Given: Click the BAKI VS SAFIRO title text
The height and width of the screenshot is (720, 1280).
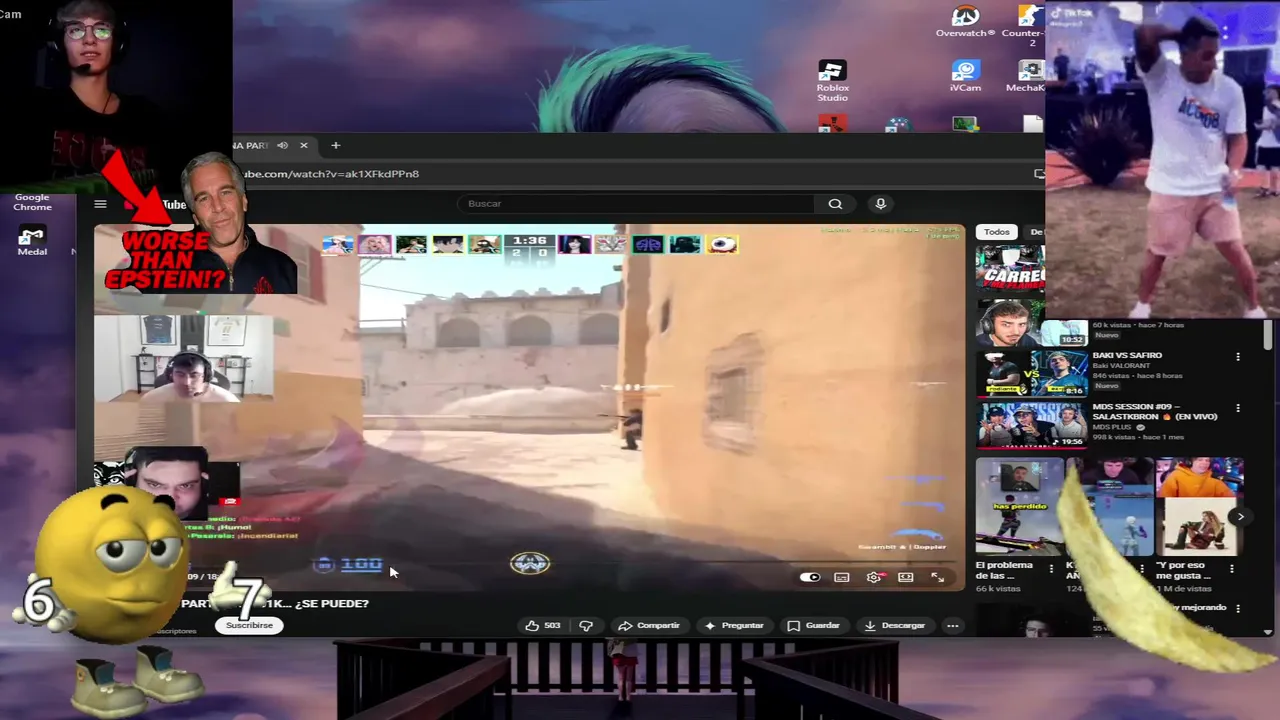Looking at the screenshot, I should [1127, 355].
